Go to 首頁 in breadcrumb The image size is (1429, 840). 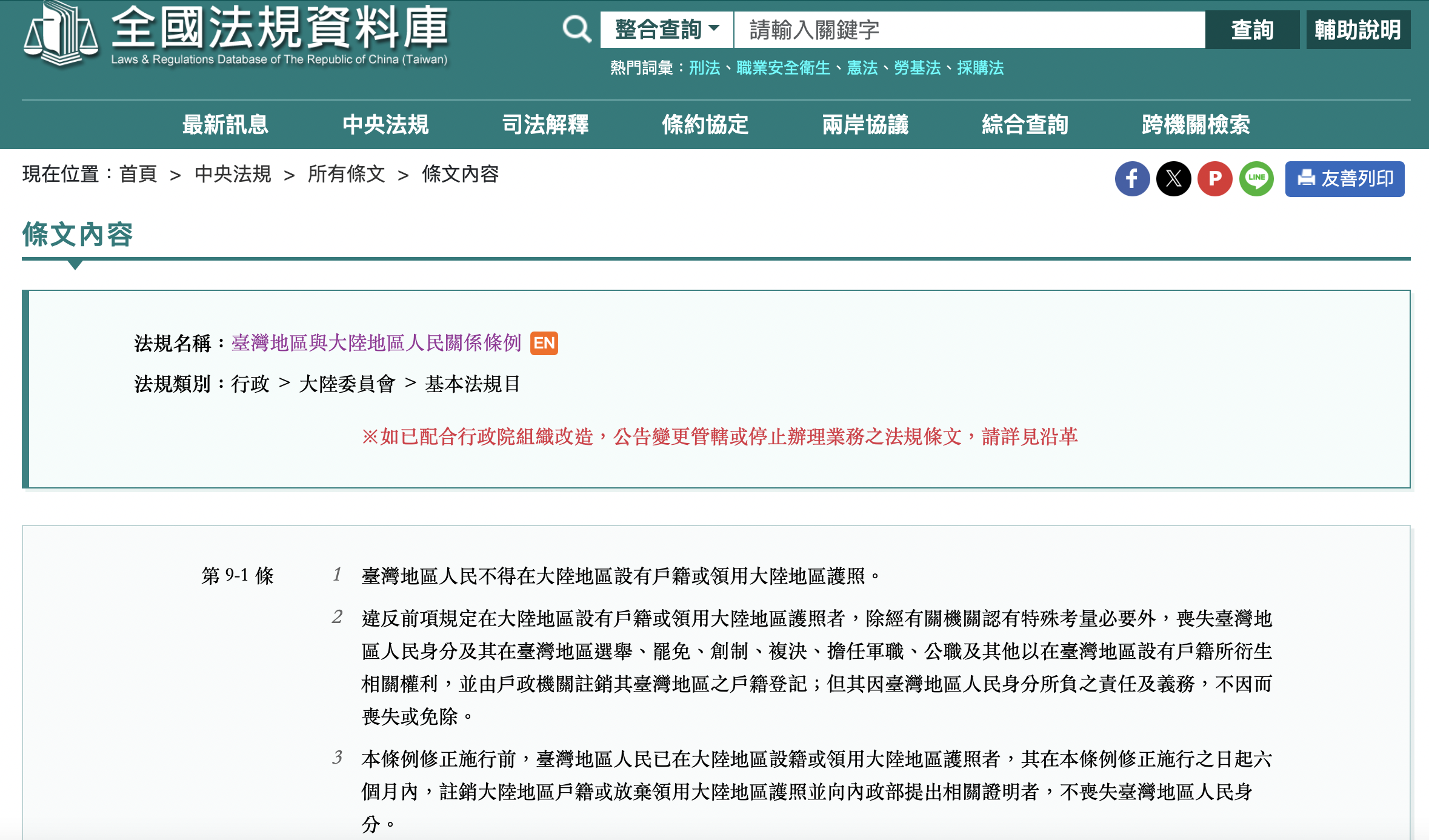[x=138, y=175]
